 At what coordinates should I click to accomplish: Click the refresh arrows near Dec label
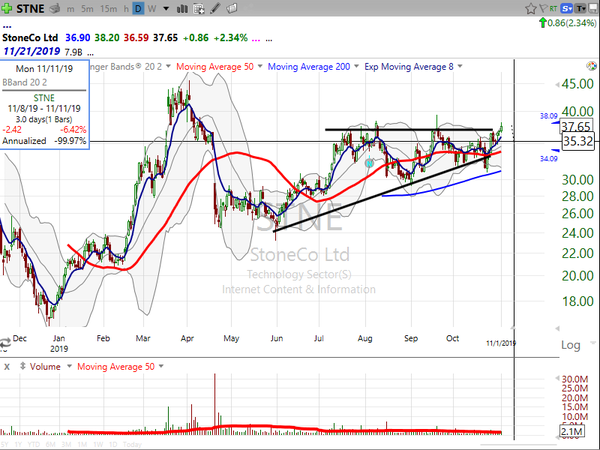tap(5, 343)
